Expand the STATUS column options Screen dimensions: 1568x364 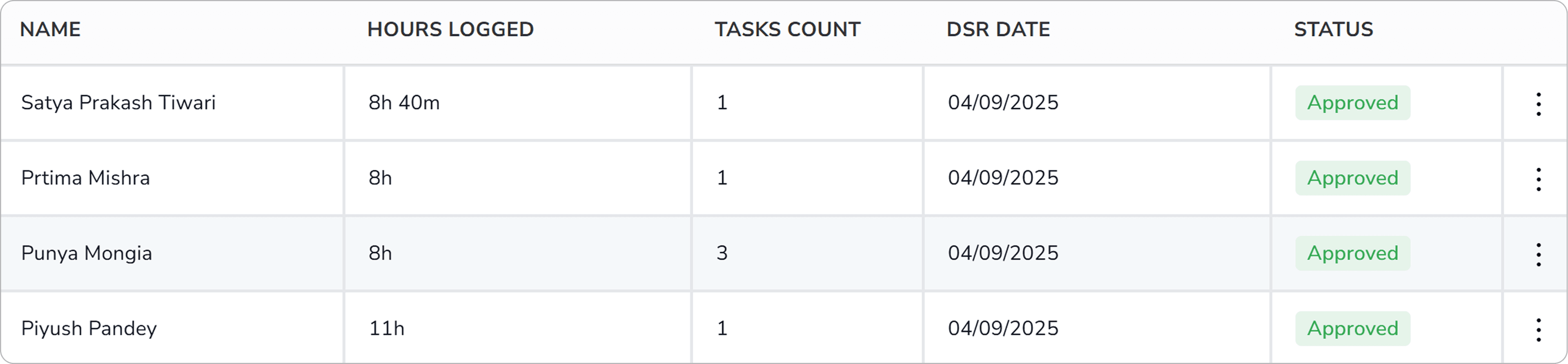(x=1333, y=29)
